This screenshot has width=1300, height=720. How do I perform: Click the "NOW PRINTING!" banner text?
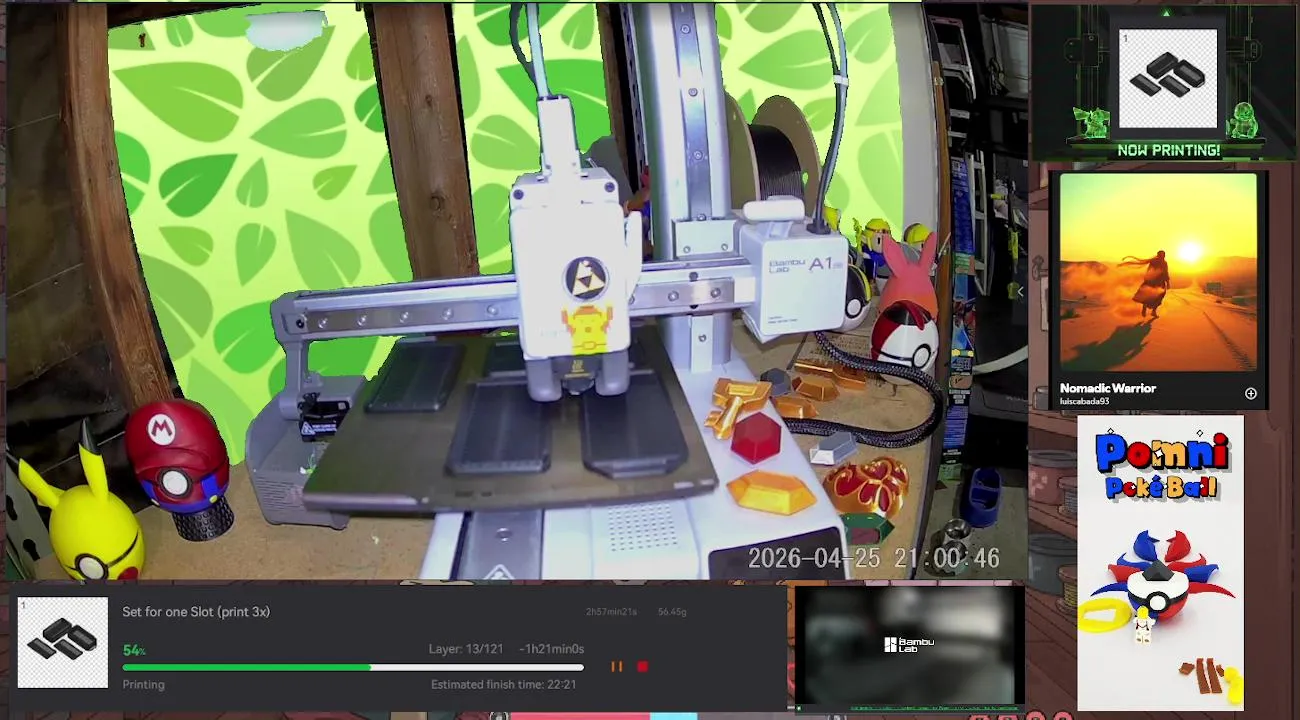click(x=1168, y=151)
